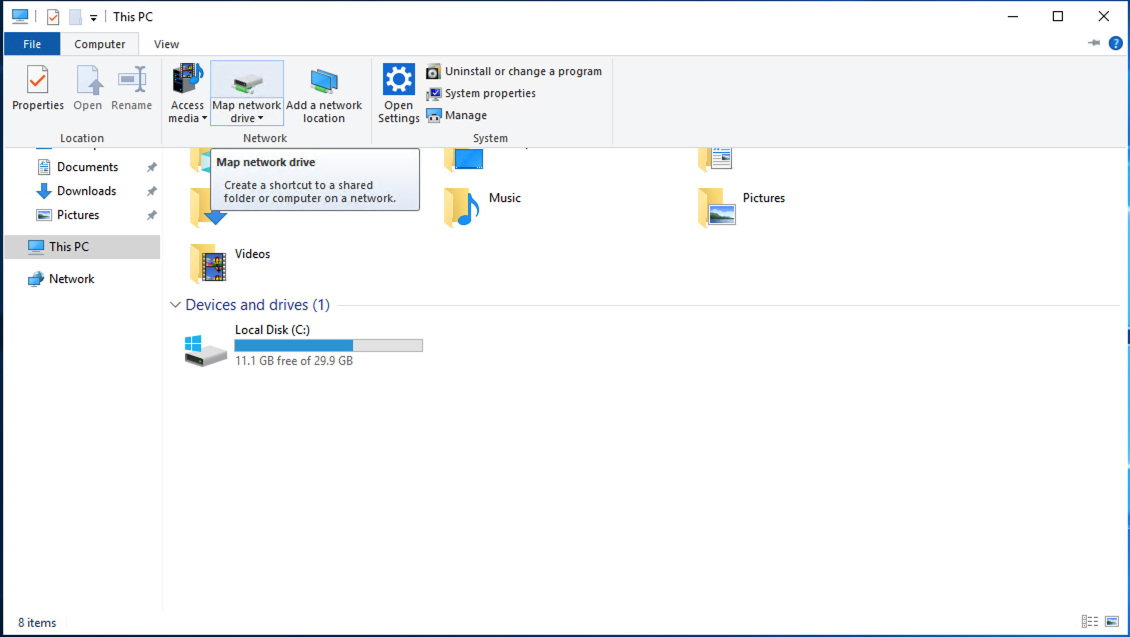This screenshot has height=637, width=1130.
Task: Select the Local Disk (C:) drive icon
Action: (x=206, y=349)
